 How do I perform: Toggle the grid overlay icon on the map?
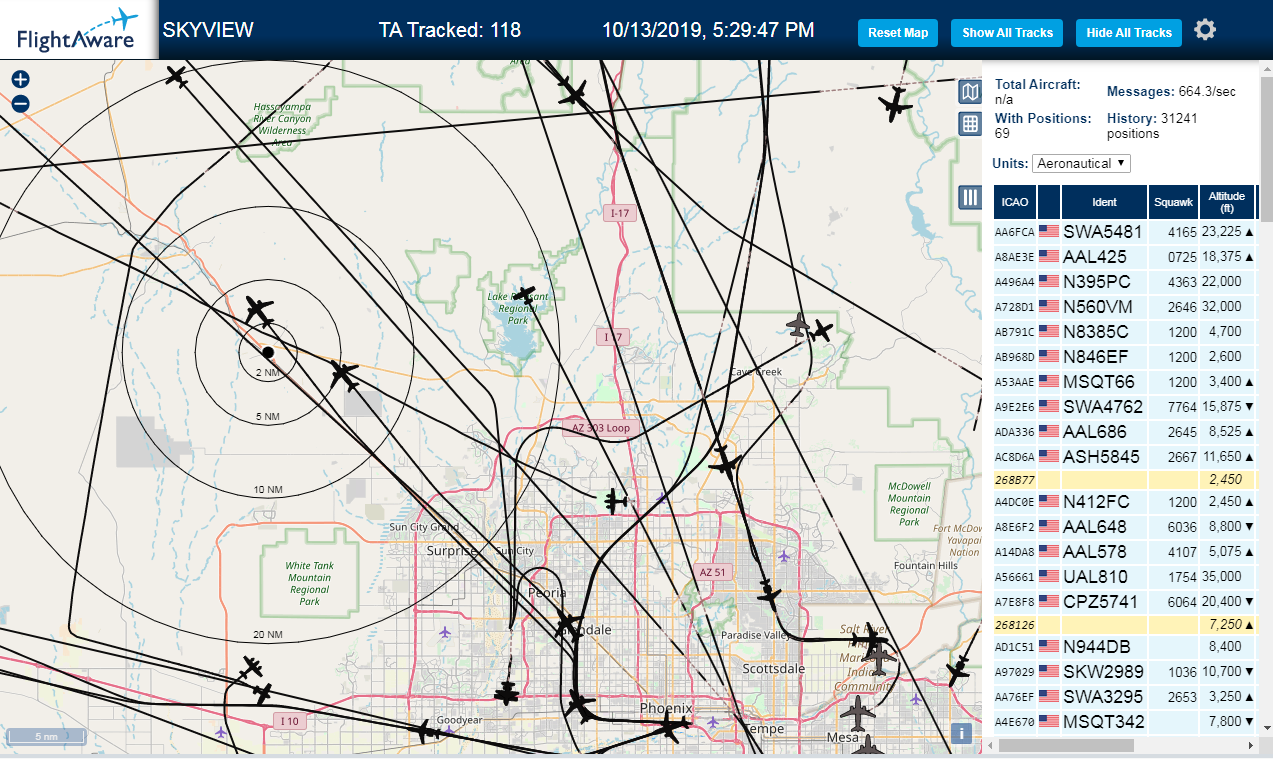click(970, 124)
